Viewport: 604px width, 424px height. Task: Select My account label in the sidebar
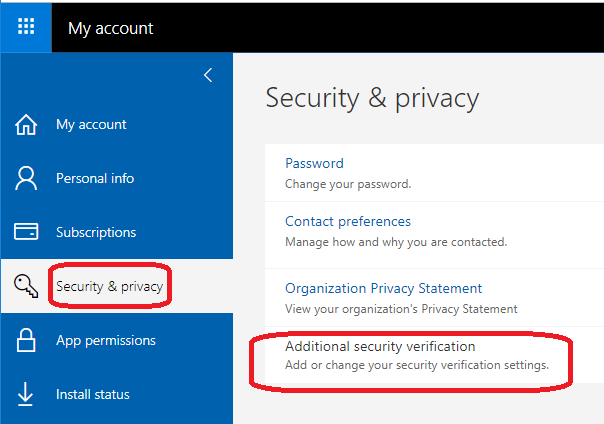pos(91,125)
